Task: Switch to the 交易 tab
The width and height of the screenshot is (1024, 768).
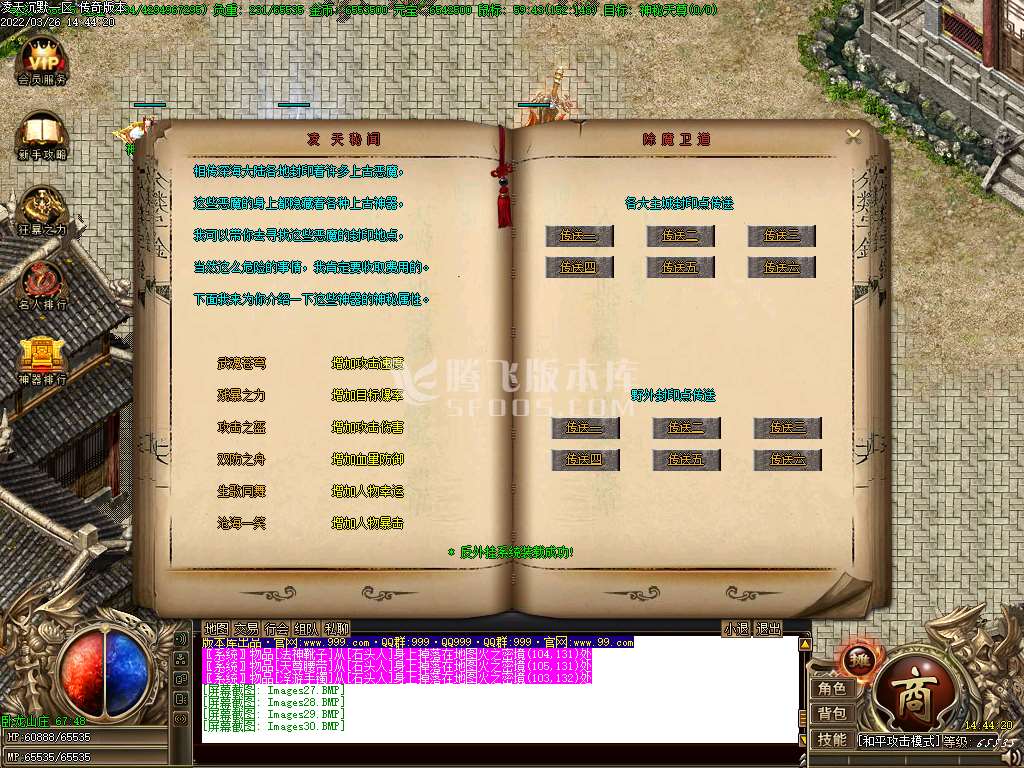Action: 246,628
